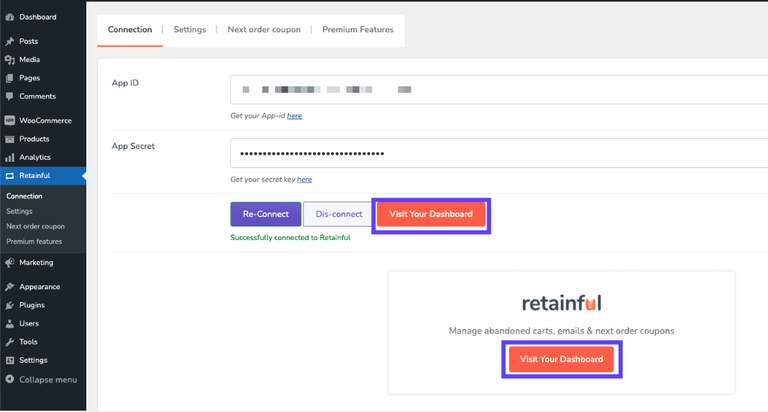The image size is (768, 412).
Task: Click the WooCommerce logo icon
Action: tap(9, 121)
